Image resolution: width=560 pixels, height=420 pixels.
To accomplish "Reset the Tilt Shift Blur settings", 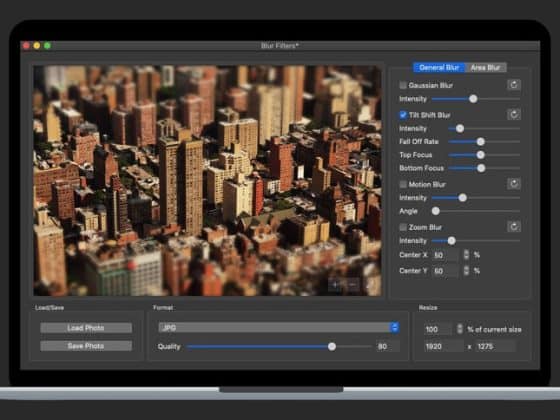I will click(x=514, y=115).
